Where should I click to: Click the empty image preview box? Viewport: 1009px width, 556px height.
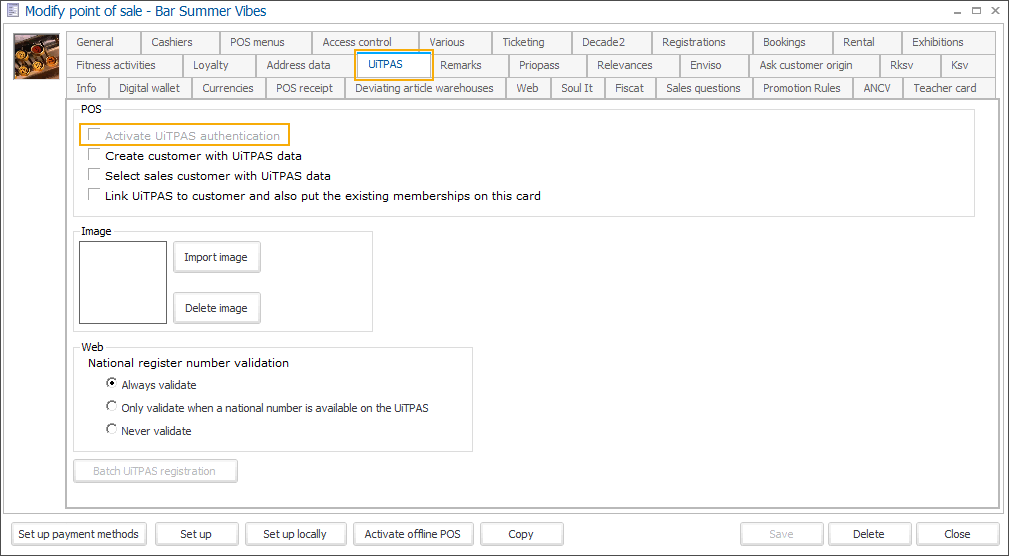(123, 282)
